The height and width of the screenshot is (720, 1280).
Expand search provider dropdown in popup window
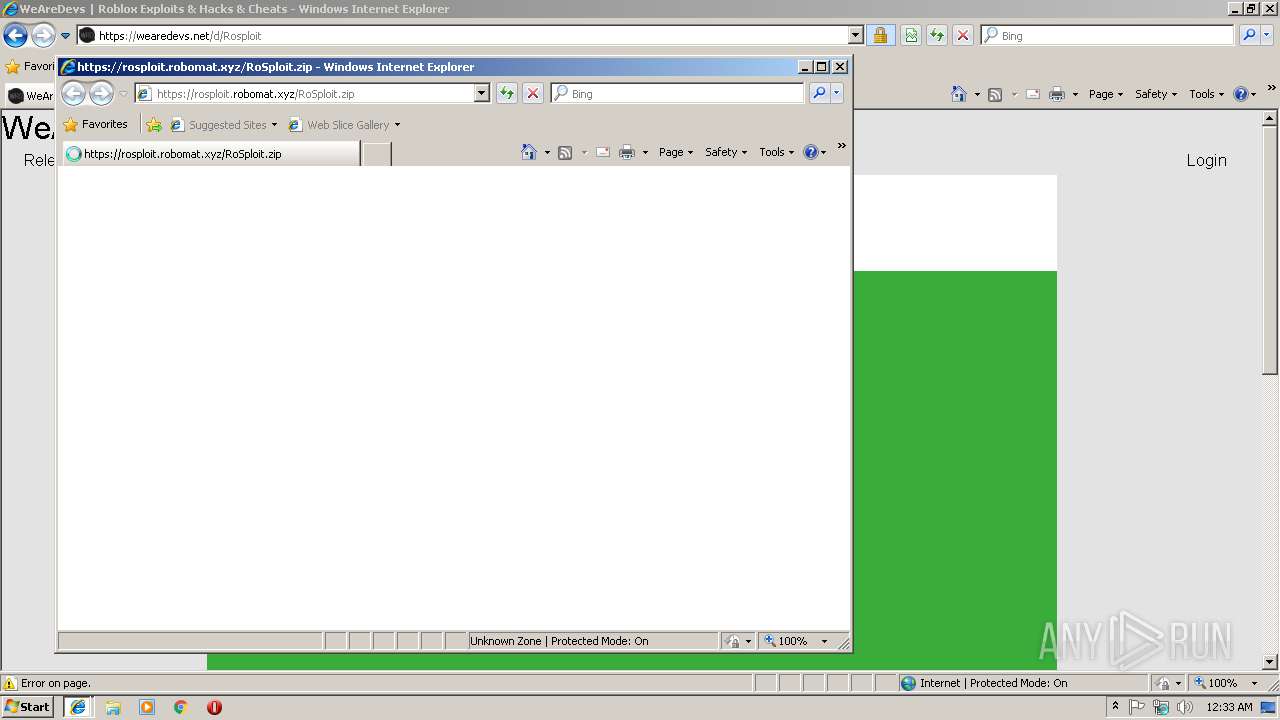[x=837, y=93]
